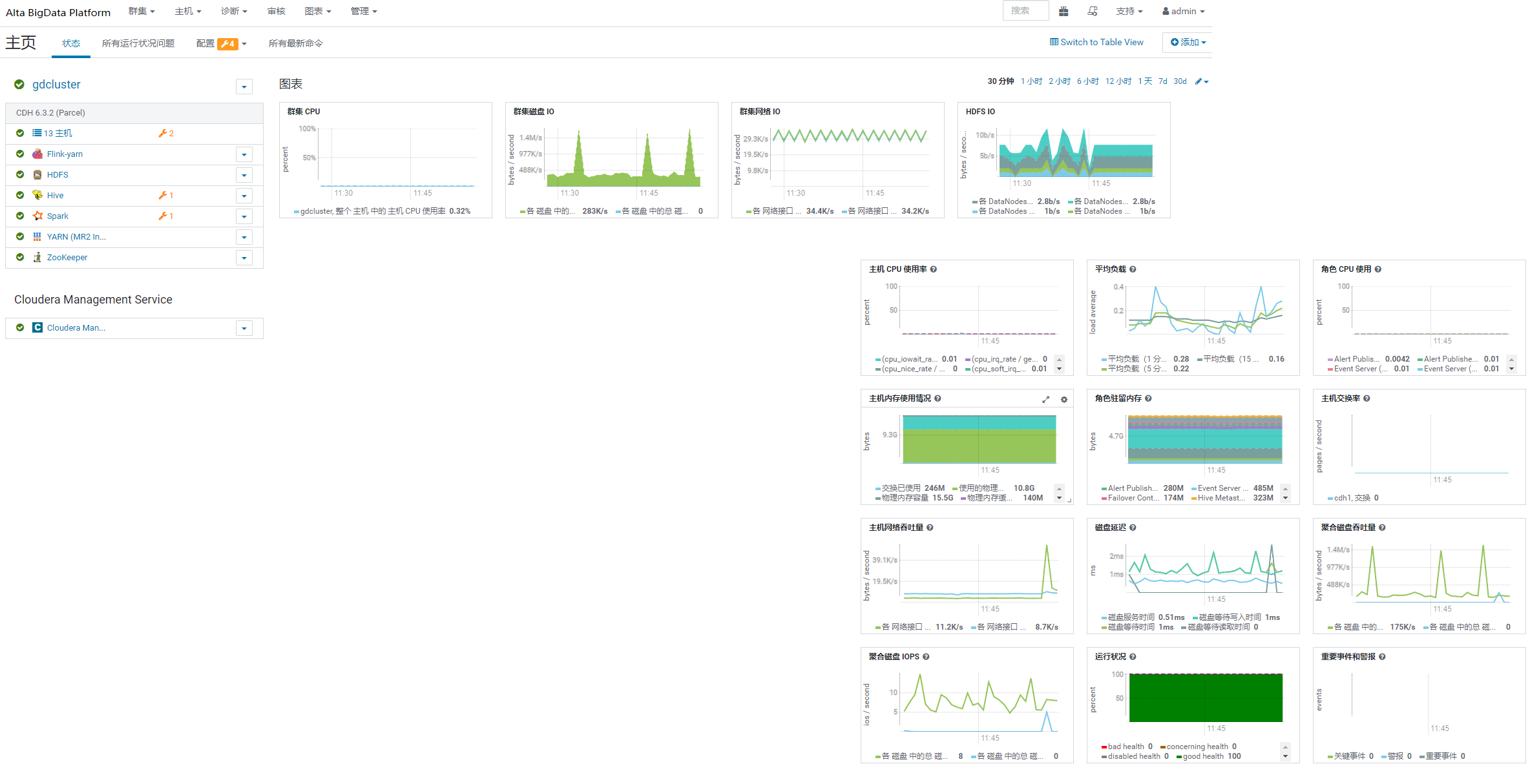Select the 6 小时 time range
The image size is (1530, 784).
(1087, 81)
